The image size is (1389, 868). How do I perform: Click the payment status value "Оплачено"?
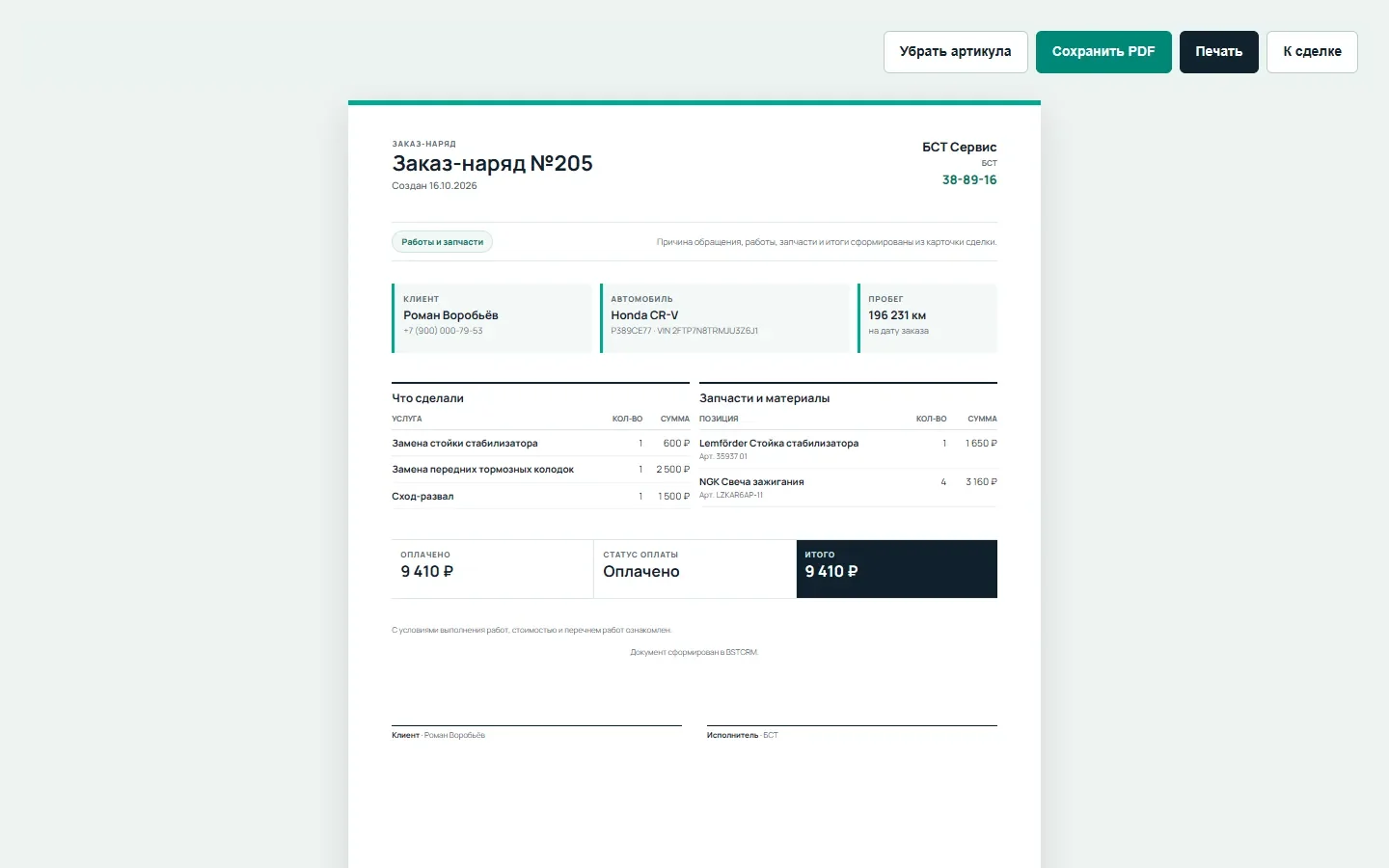pos(641,572)
